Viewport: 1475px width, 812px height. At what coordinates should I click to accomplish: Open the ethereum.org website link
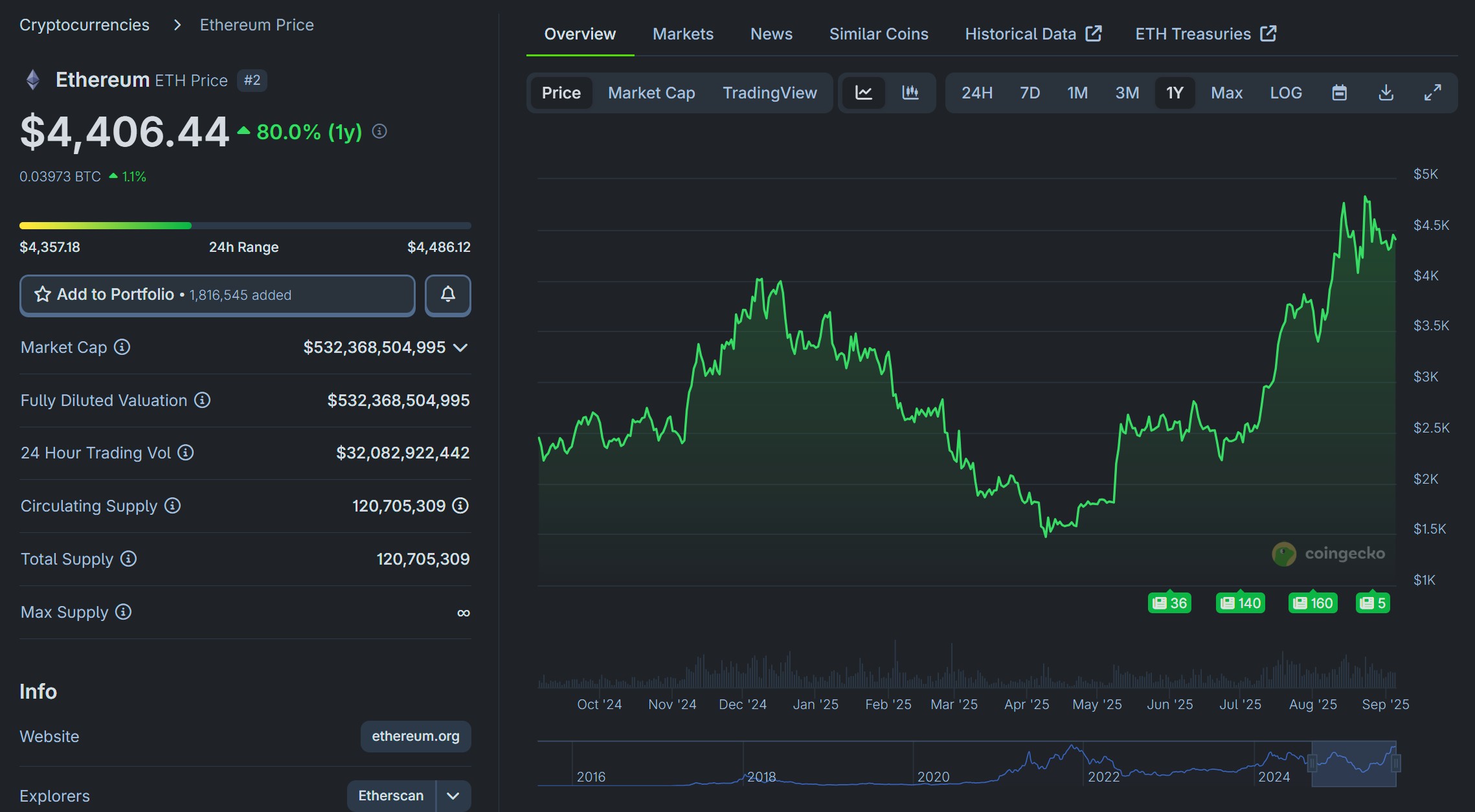415,736
